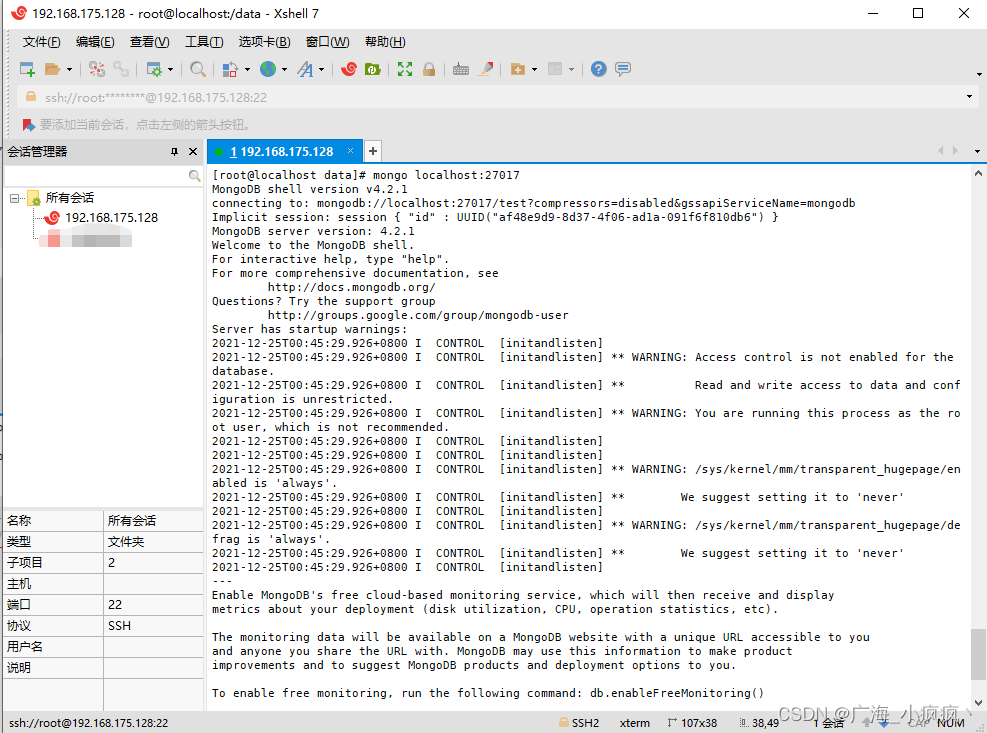Select the 所有会话 folder
Image resolution: width=987 pixels, height=733 pixels.
(70, 198)
